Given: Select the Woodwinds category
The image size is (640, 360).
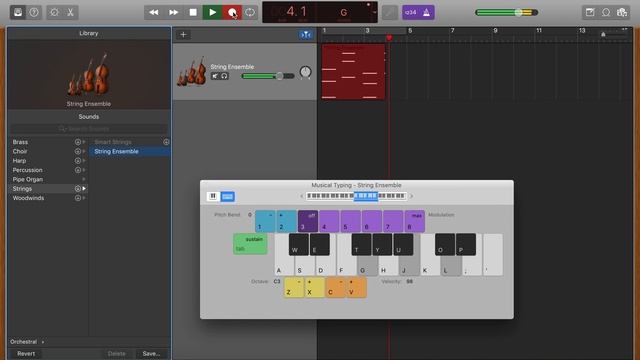Looking at the screenshot, I should 28,198.
